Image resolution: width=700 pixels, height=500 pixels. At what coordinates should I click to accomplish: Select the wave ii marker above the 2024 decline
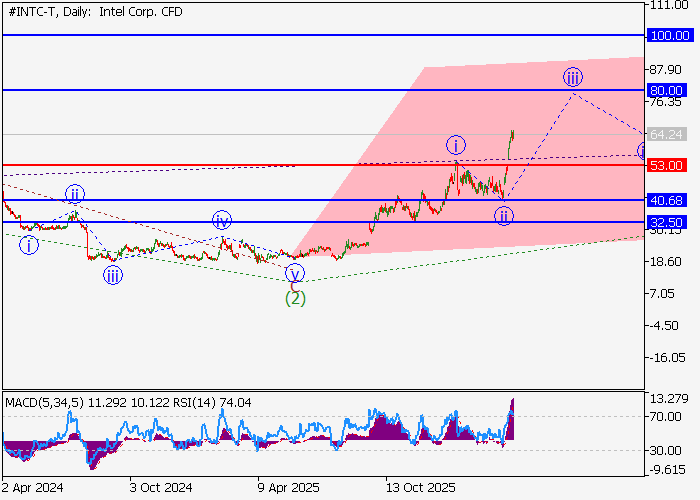click(75, 194)
